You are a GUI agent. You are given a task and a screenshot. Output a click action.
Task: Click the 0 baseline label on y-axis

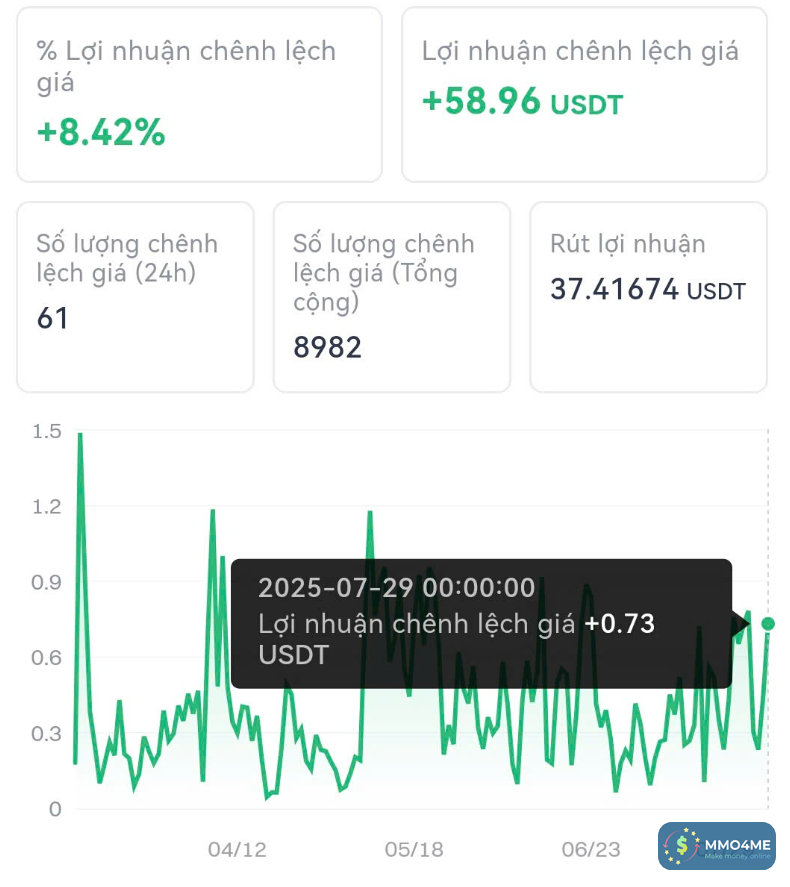pyautogui.click(x=55, y=809)
